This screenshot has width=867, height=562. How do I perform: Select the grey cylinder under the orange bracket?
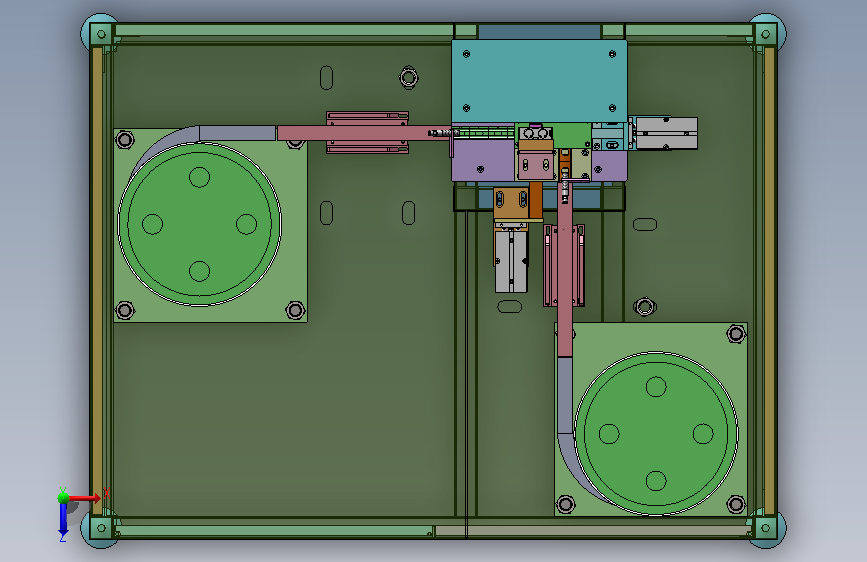(511, 261)
